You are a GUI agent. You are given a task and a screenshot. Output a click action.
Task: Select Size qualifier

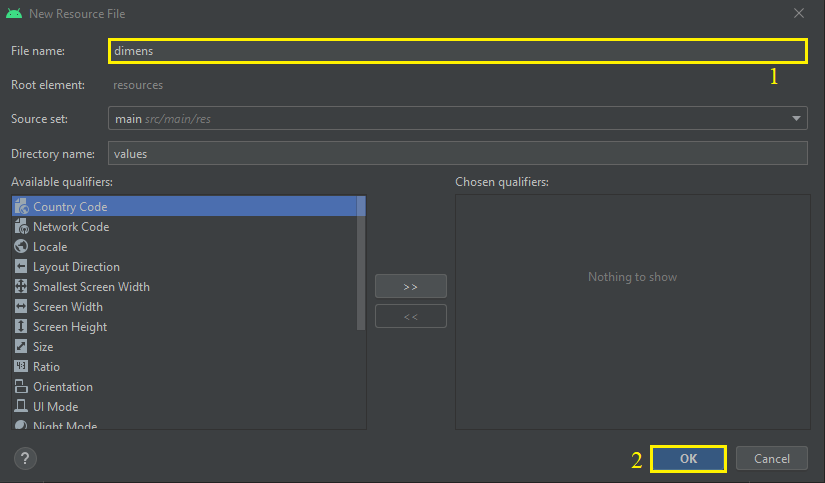[x=184, y=346]
